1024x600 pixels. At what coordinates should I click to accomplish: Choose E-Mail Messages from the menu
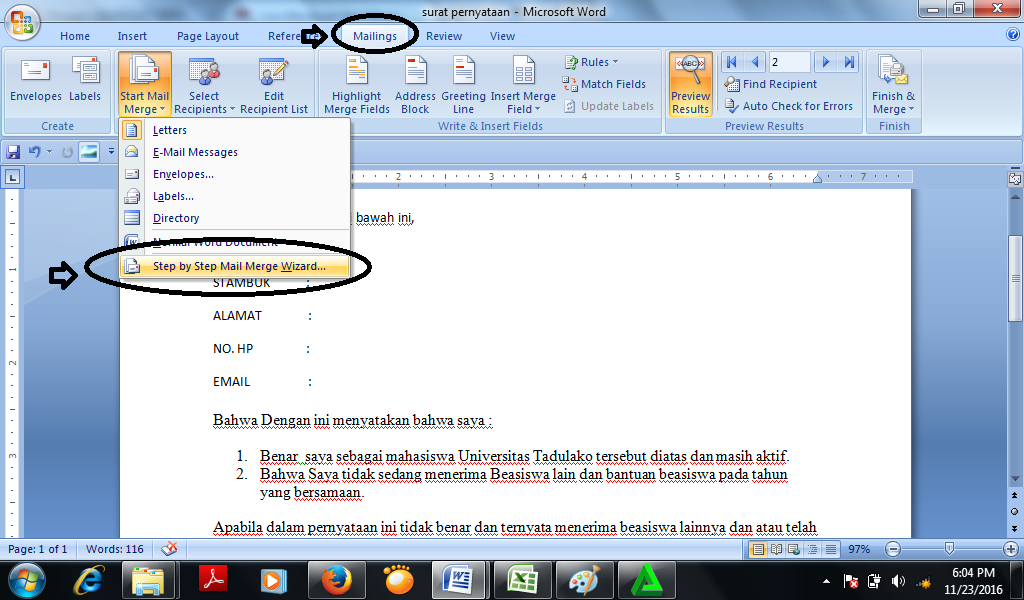pos(235,152)
